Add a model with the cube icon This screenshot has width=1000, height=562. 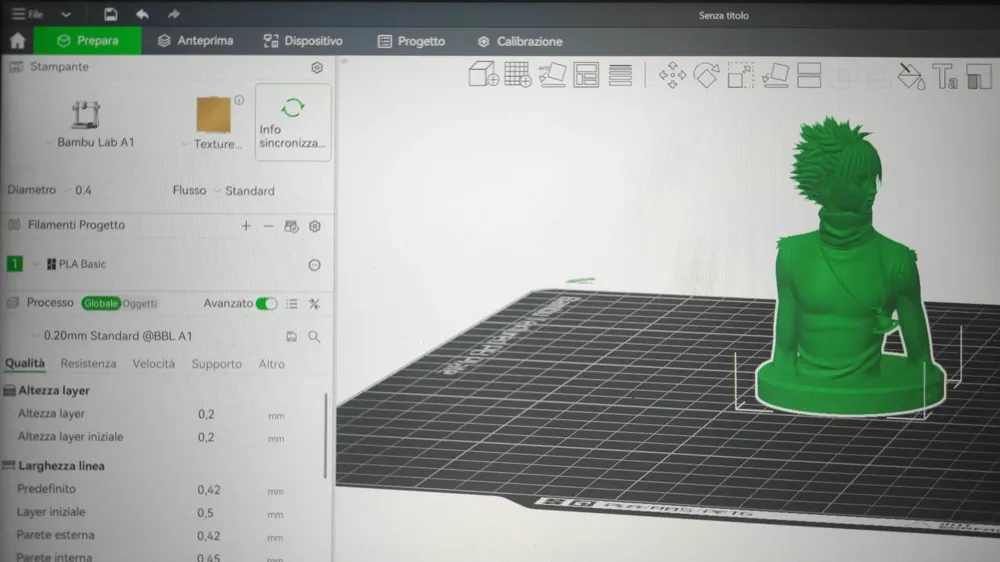tap(483, 75)
